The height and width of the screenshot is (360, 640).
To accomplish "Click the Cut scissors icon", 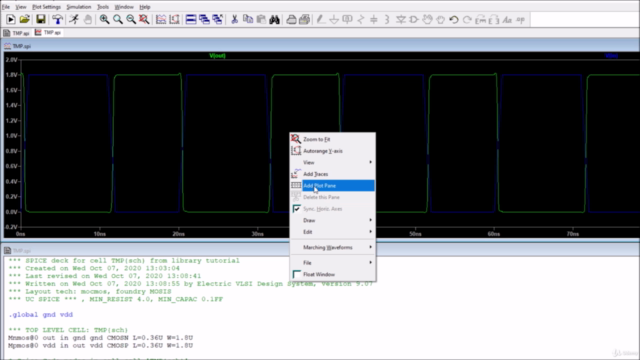I will click(234, 19).
